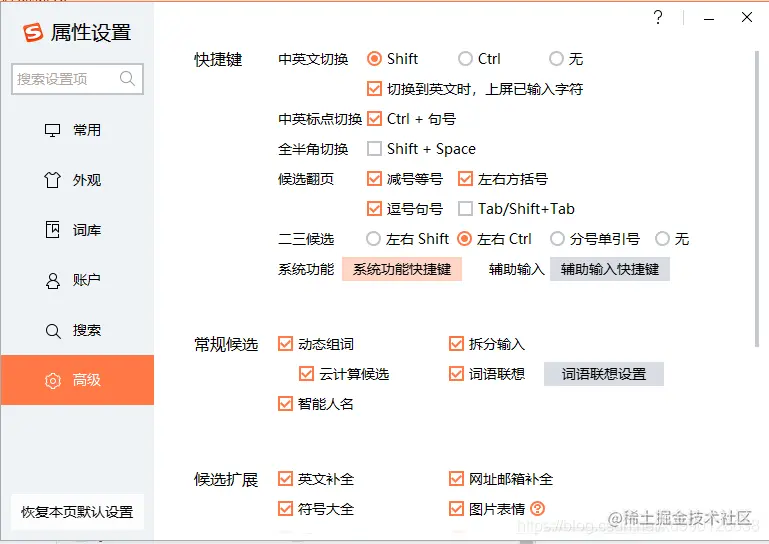
Task: Enable Tab/Shift+Tab page turning
Action: [x=465, y=209]
